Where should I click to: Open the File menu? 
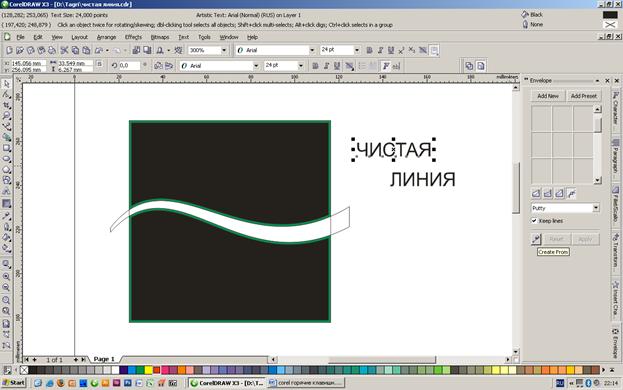click(x=20, y=37)
